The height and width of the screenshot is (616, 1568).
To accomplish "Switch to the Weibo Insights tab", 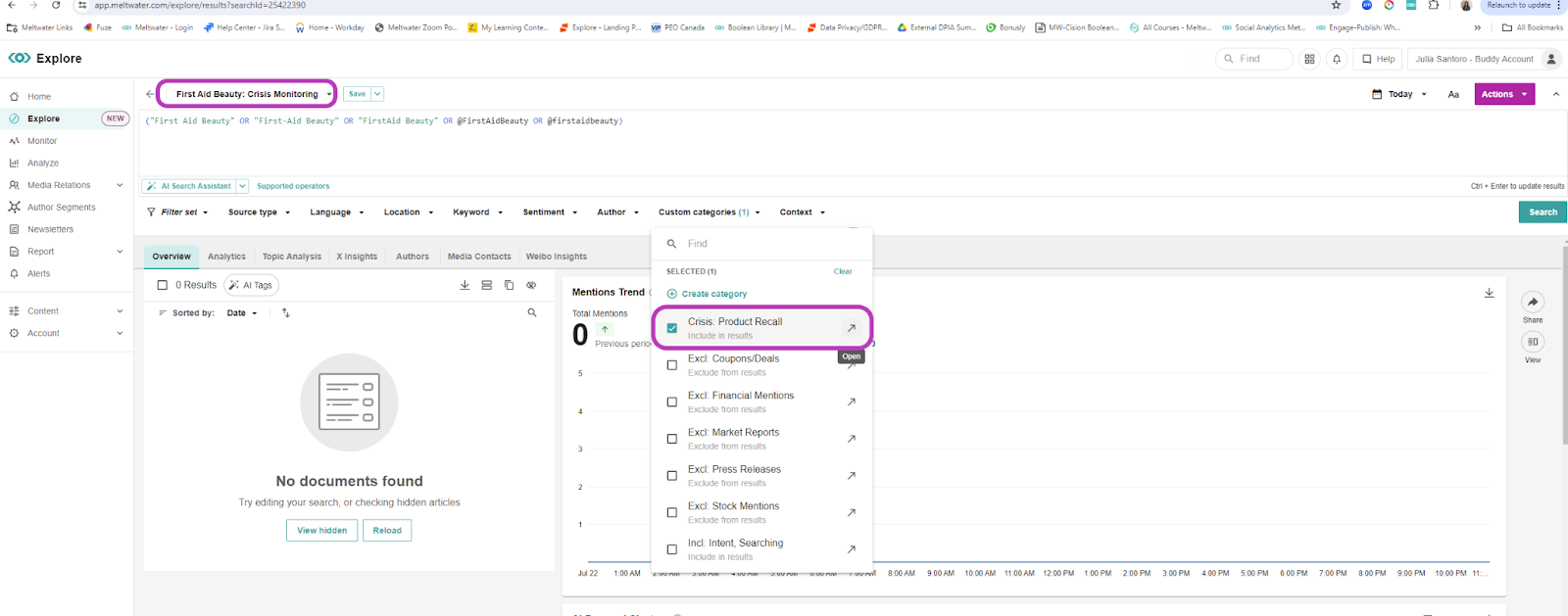I will point(557,257).
